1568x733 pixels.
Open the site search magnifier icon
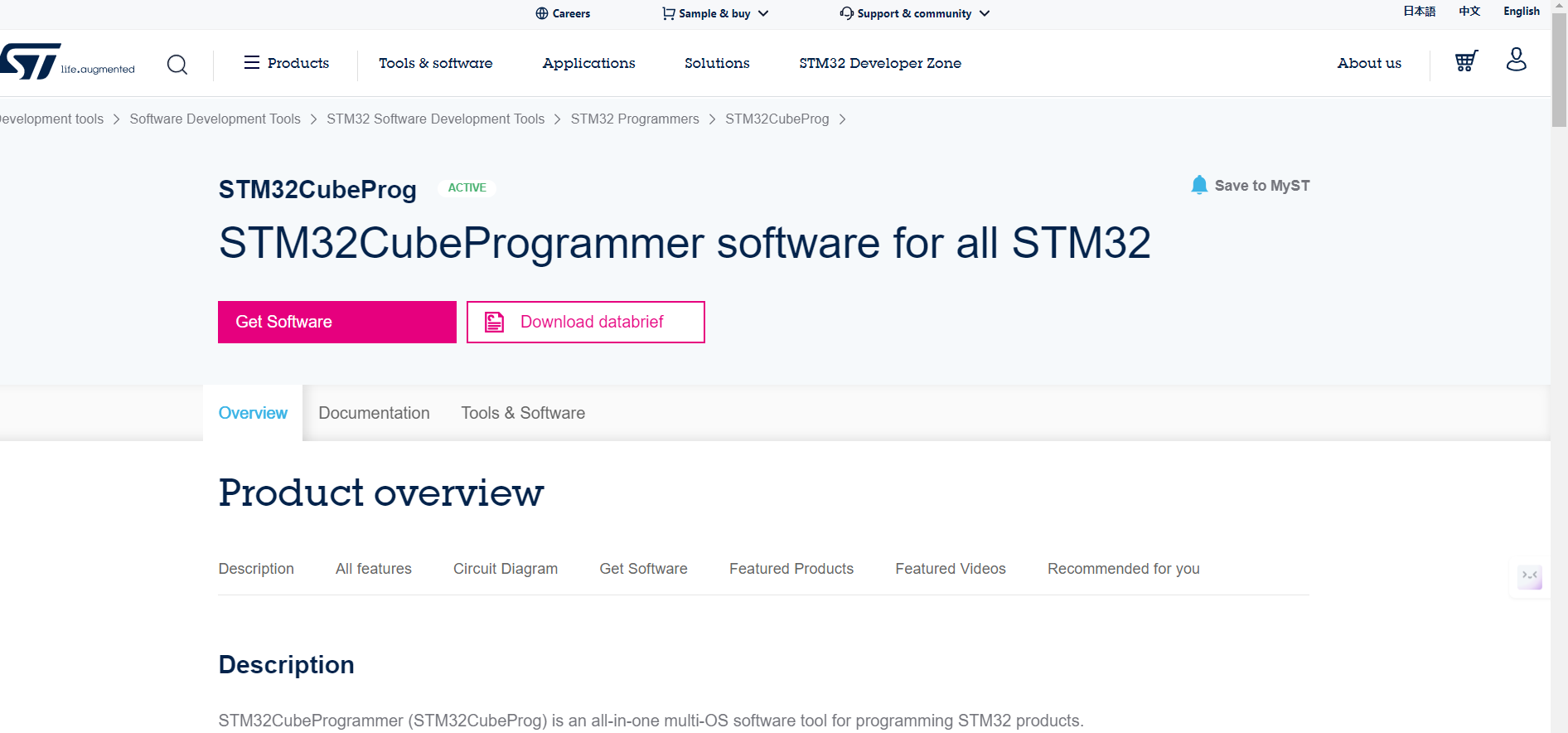point(177,64)
